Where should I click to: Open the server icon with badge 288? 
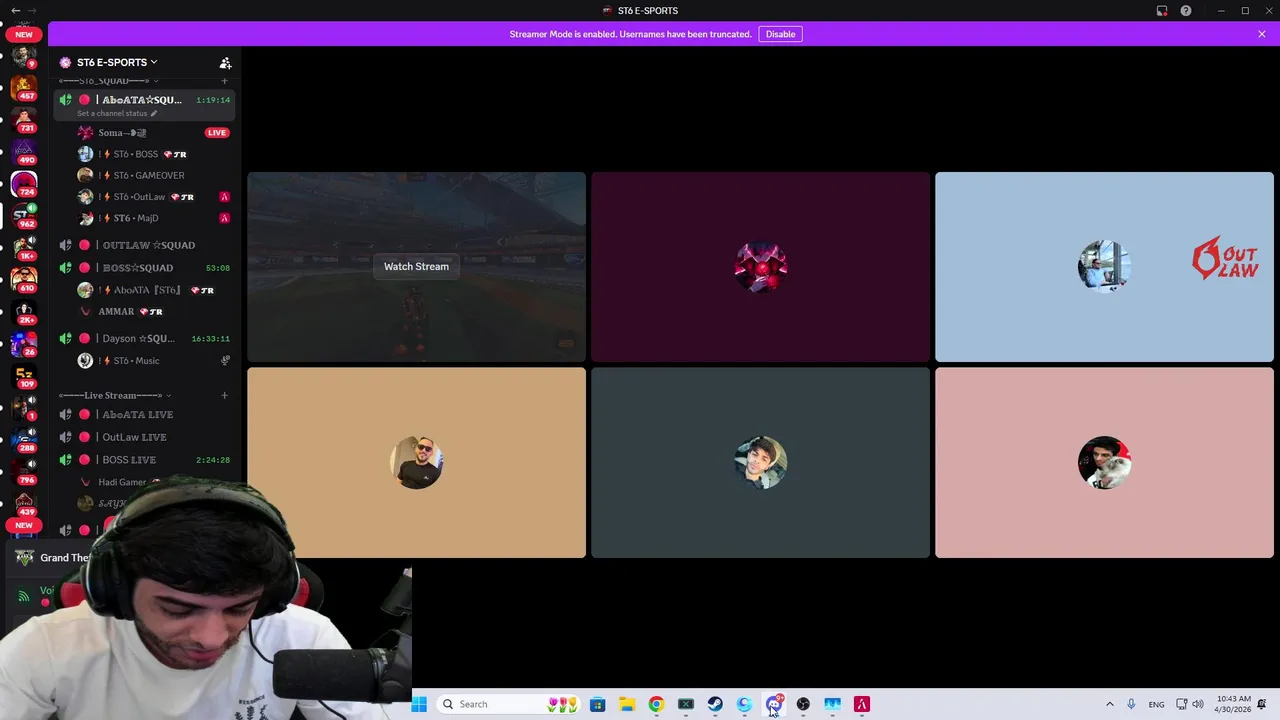pyautogui.click(x=24, y=440)
